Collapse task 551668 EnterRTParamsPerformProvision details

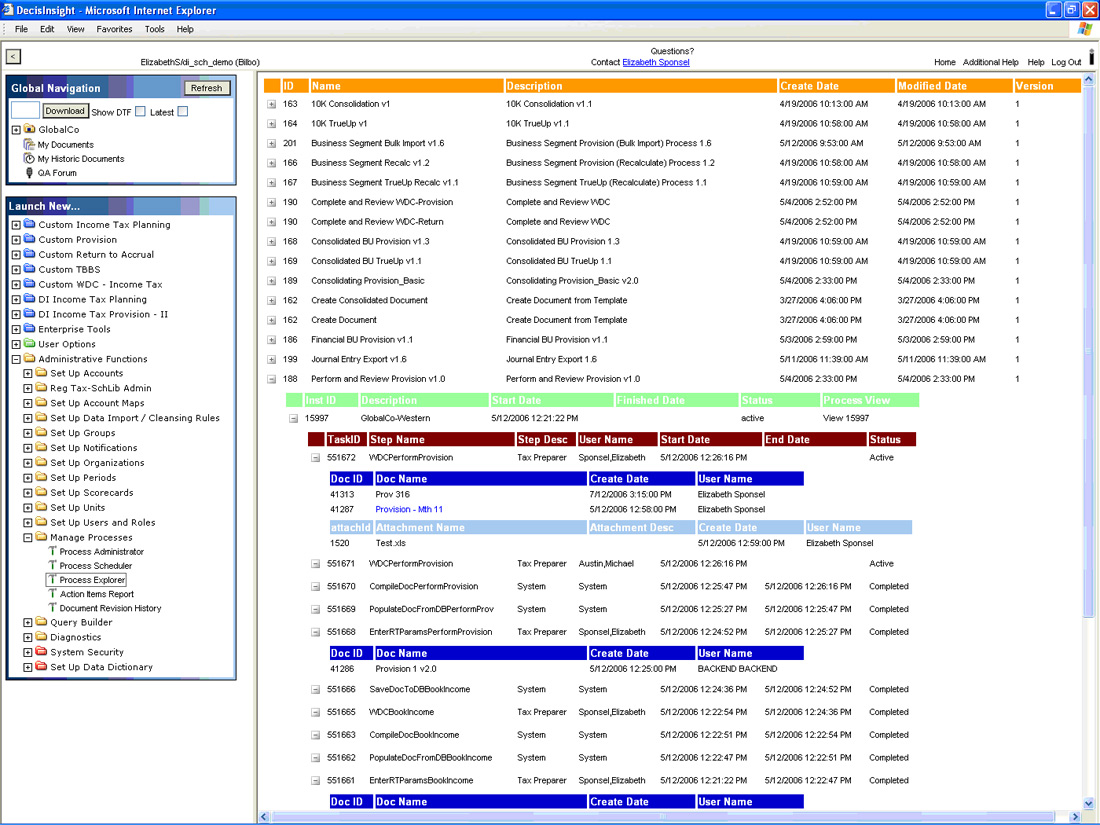pos(316,632)
